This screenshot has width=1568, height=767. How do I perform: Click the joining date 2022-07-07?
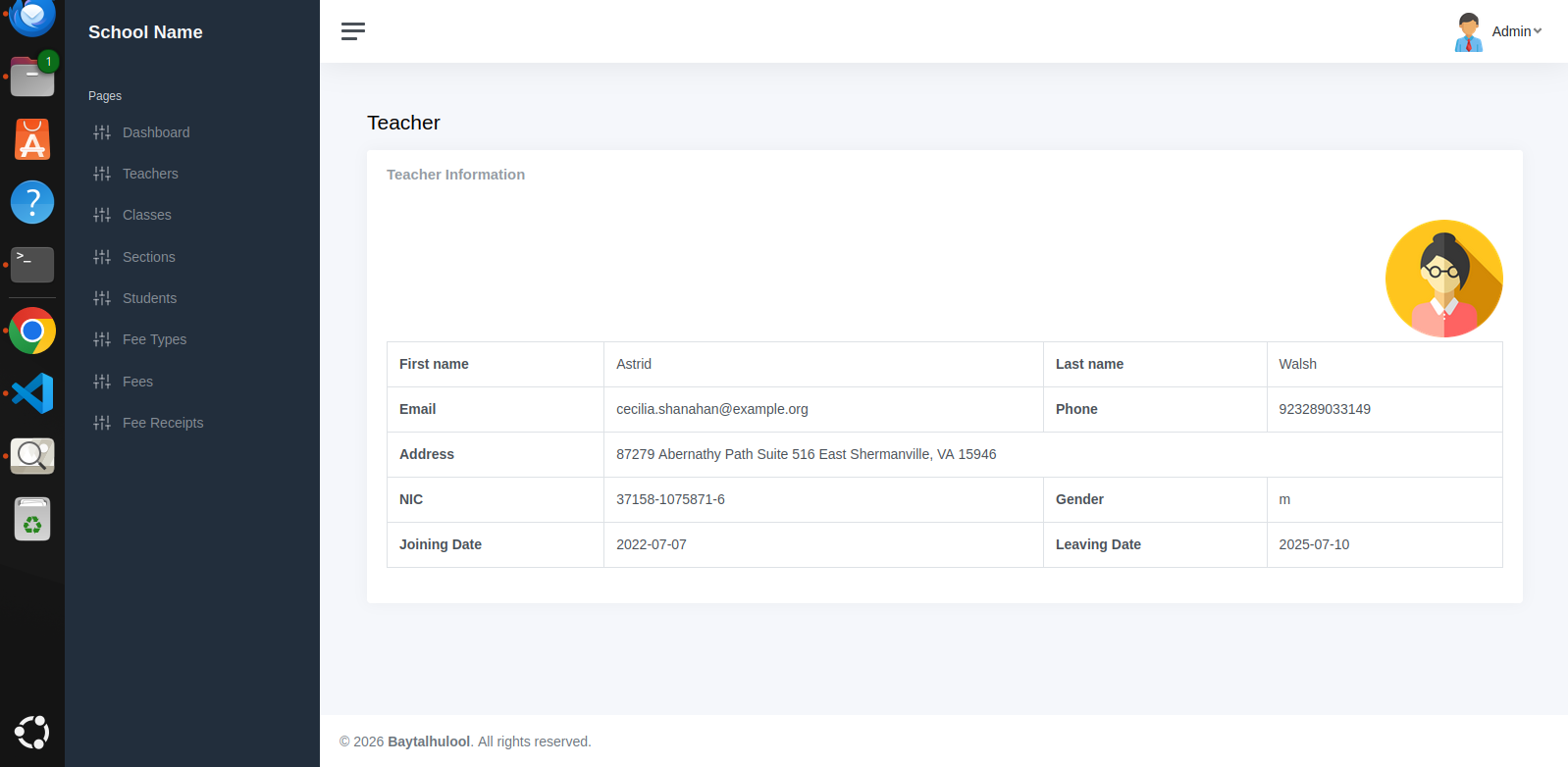pos(652,544)
